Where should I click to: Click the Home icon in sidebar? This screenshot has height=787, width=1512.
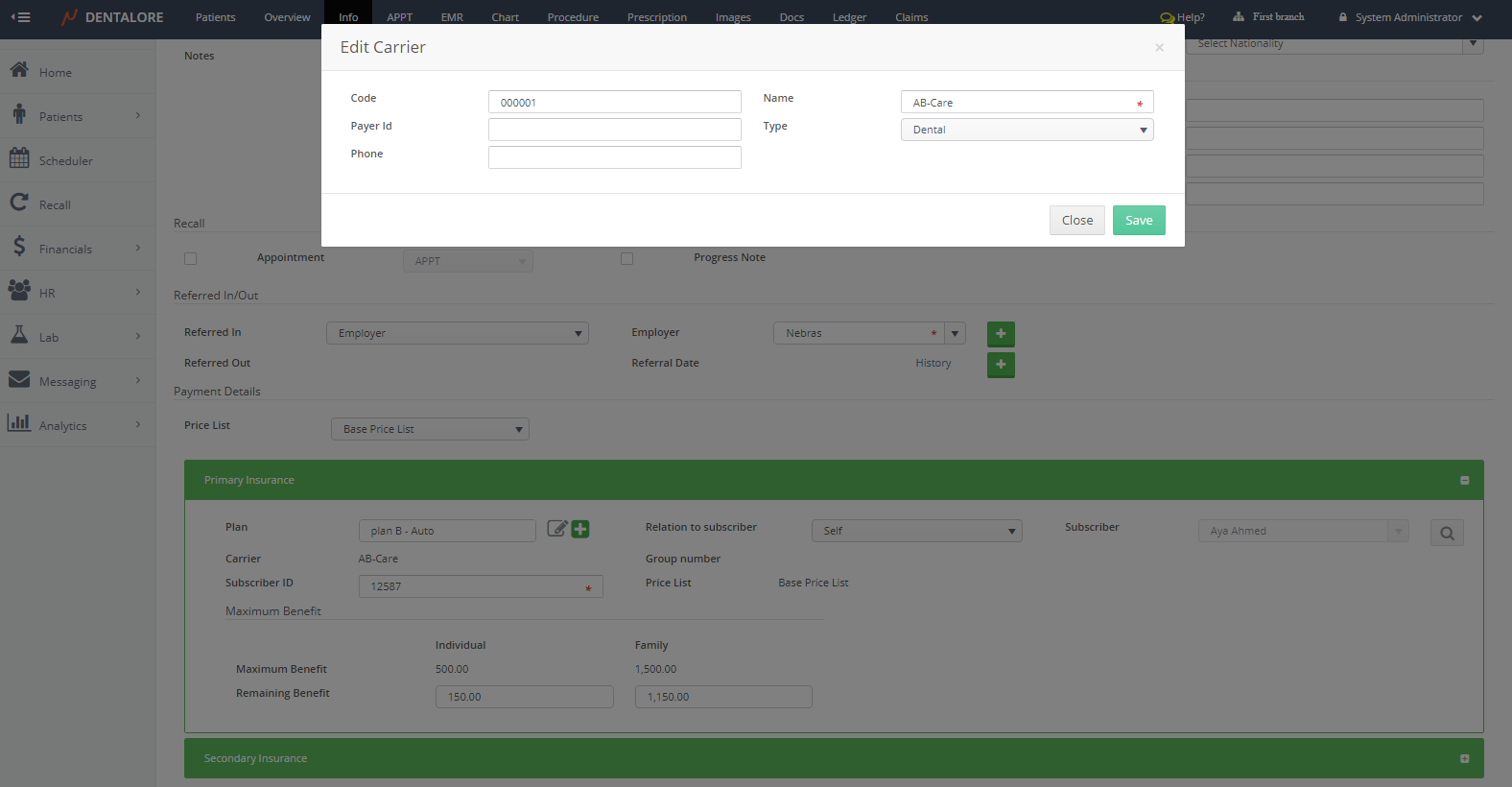click(x=19, y=71)
